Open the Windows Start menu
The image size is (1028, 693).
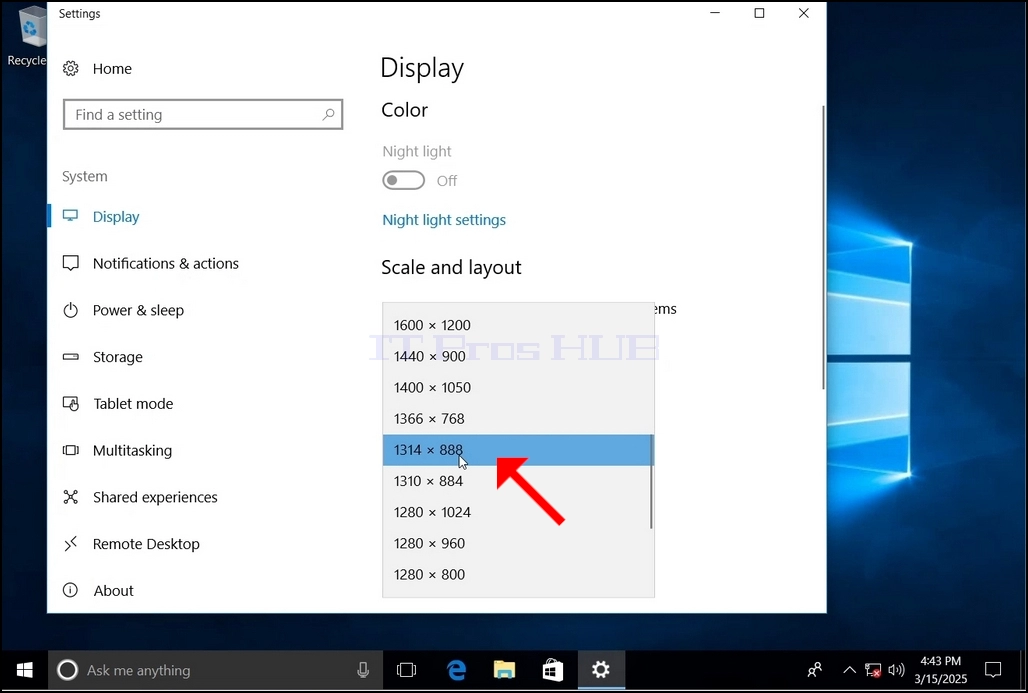click(24, 670)
